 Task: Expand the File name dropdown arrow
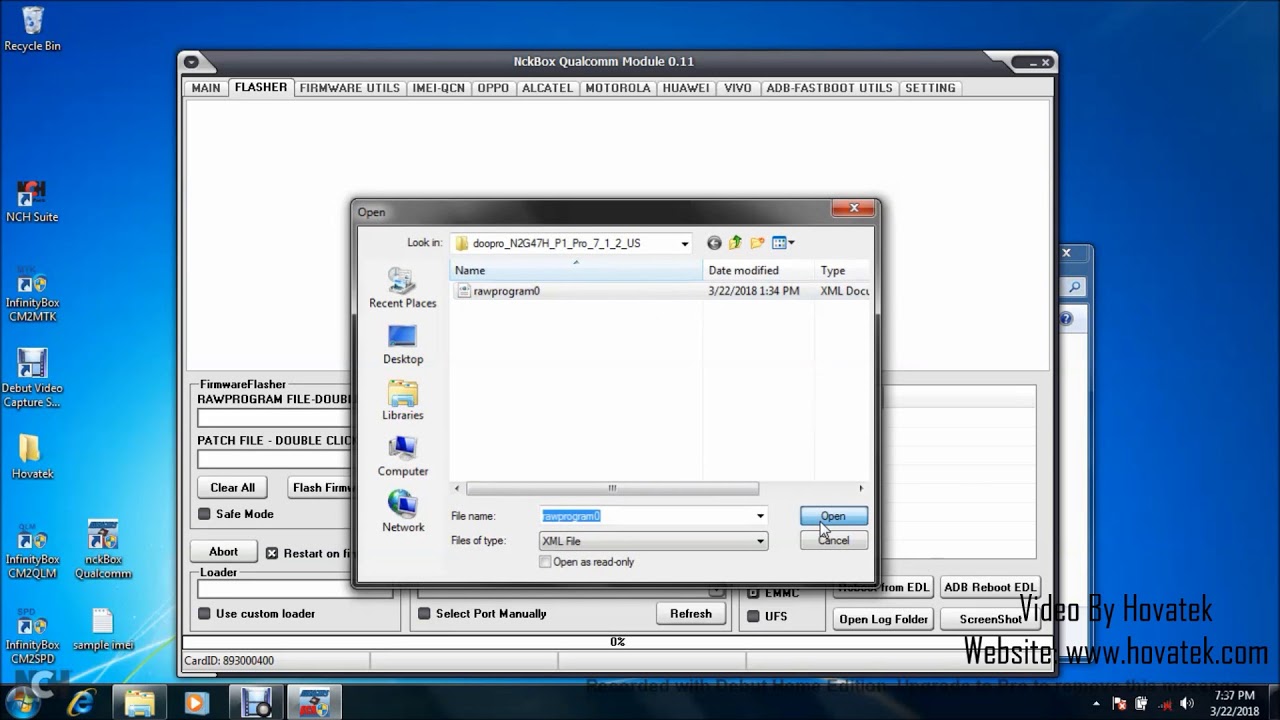(x=760, y=516)
